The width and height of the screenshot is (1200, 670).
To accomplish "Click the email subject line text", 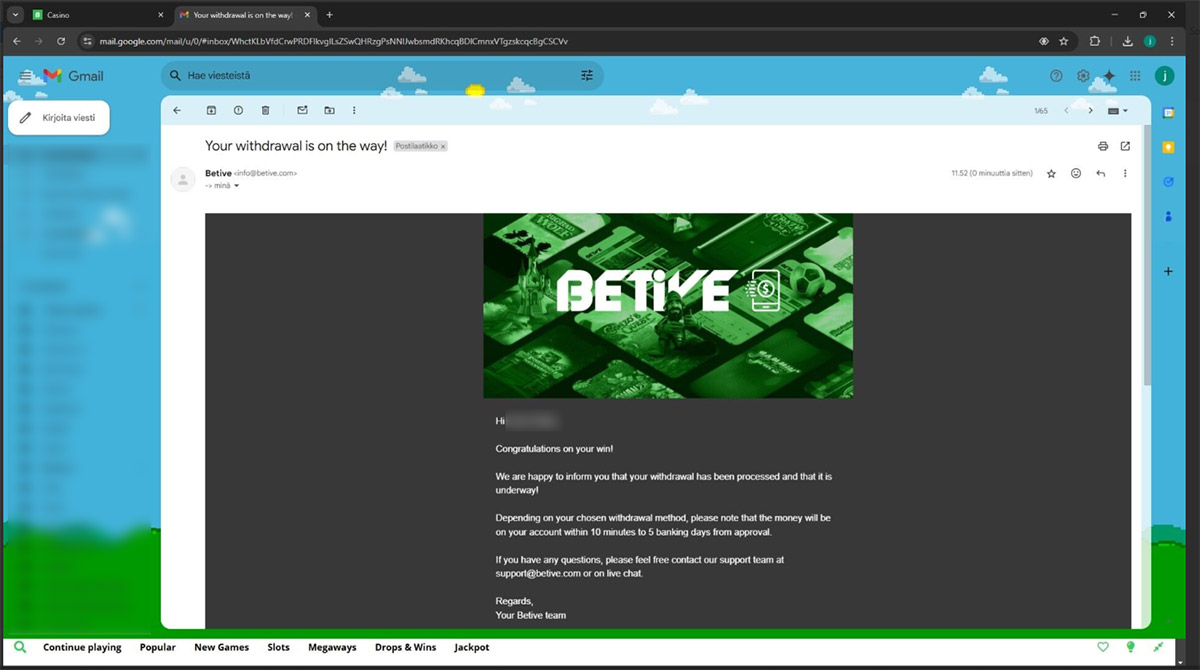I will (x=296, y=146).
